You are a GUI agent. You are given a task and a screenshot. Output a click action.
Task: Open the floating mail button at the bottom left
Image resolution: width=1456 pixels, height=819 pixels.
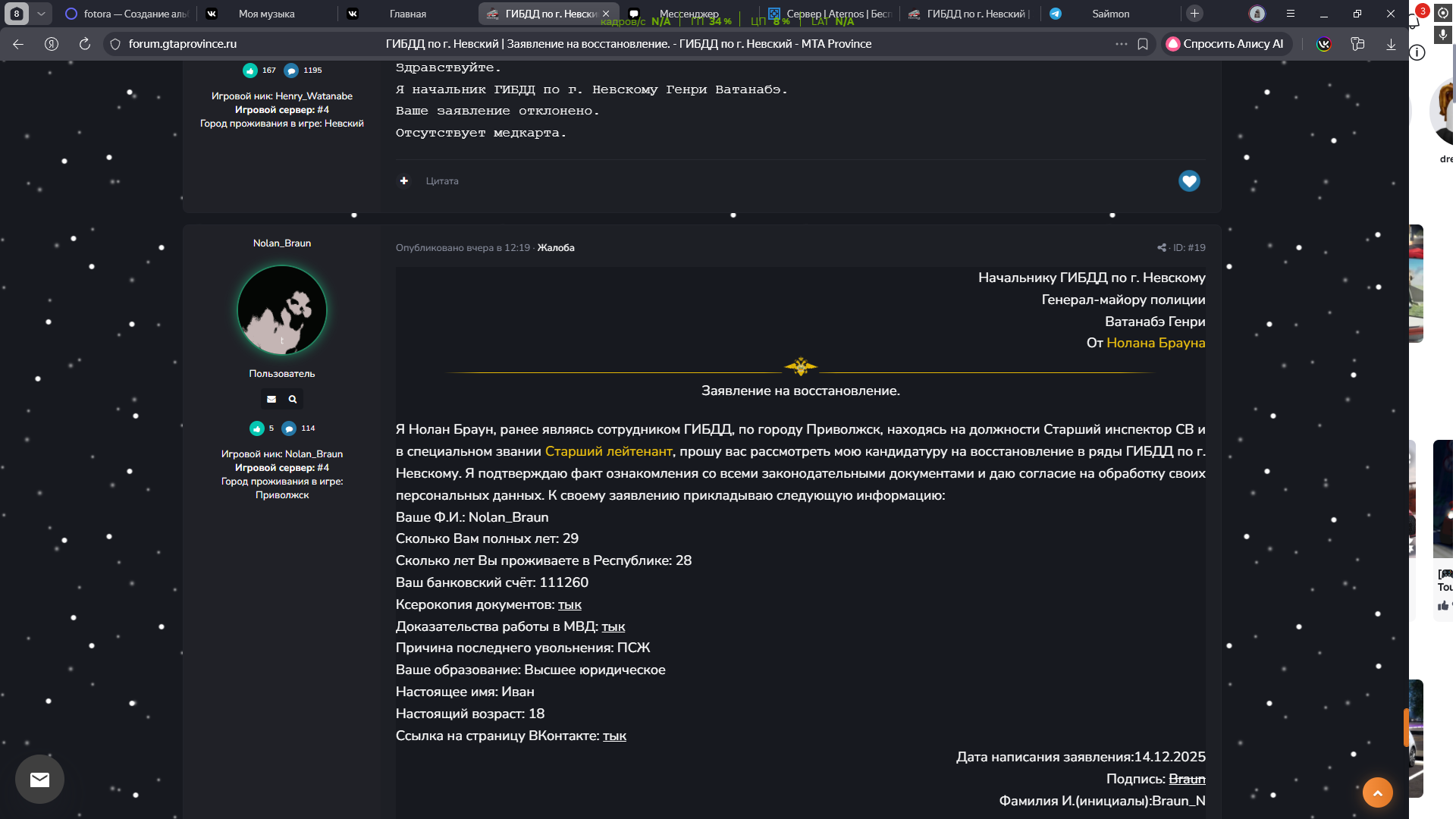[x=39, y=779]
